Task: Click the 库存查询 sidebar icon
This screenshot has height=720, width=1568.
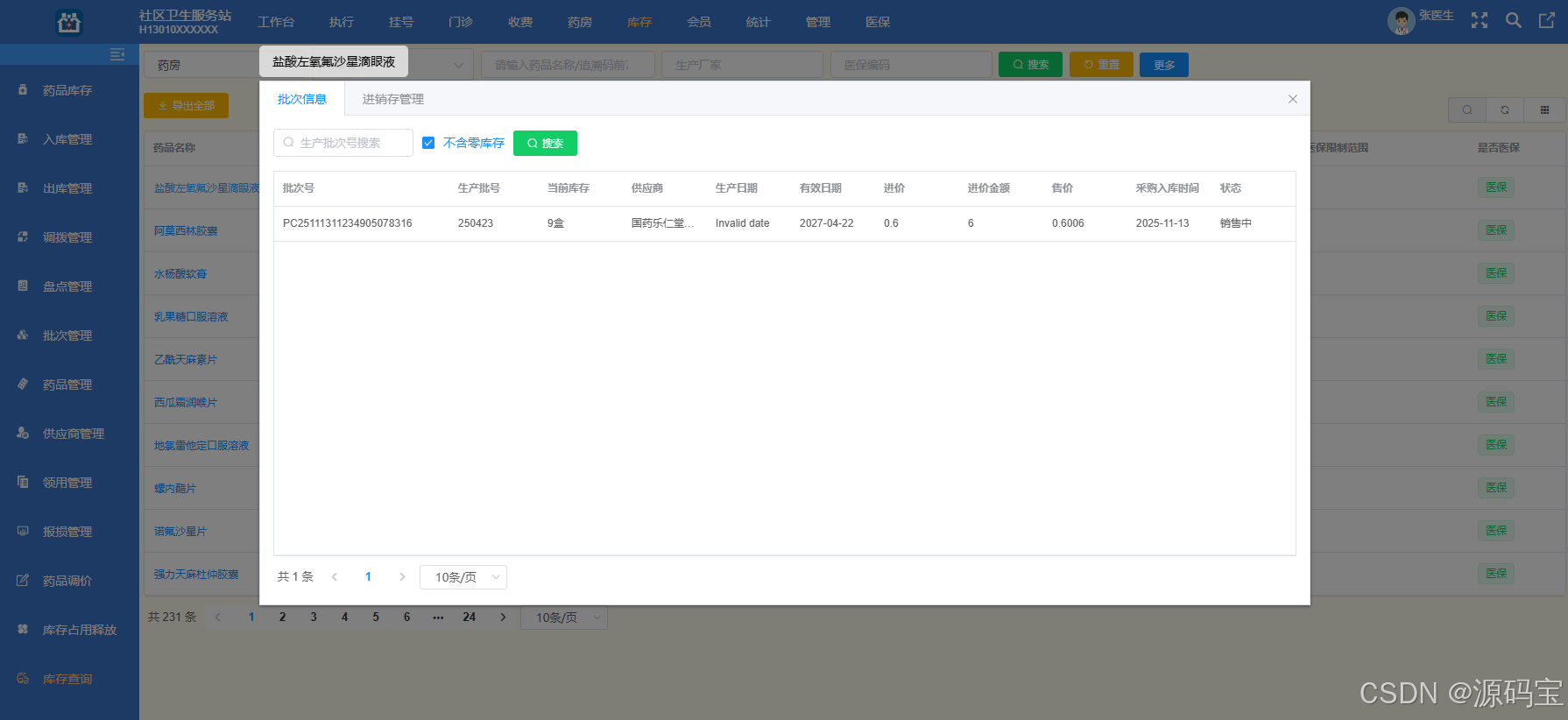Action: 23,678
